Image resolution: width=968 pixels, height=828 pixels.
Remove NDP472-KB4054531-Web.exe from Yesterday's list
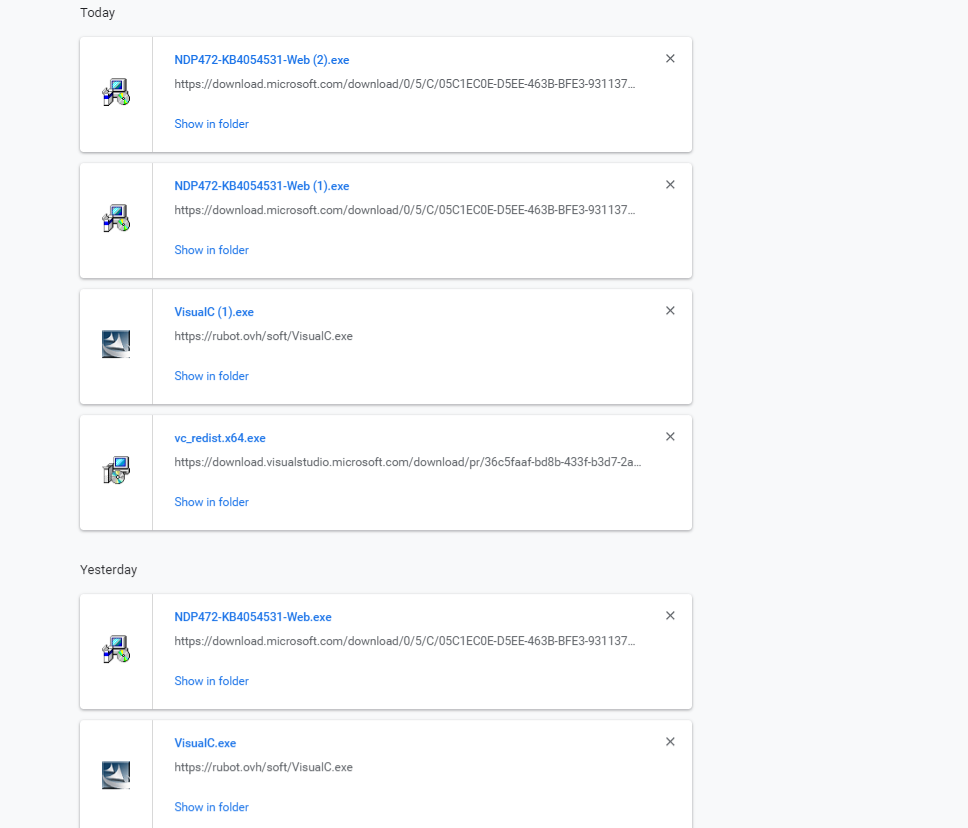tap(670, 616)
